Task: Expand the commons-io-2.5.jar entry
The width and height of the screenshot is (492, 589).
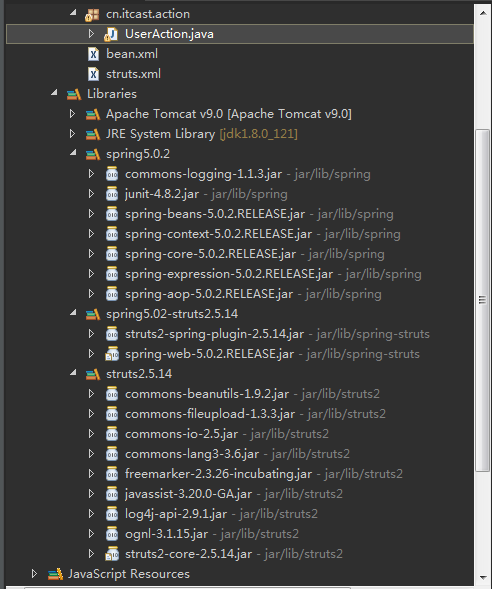Action: pyautogui.click(x=91, y=434)
